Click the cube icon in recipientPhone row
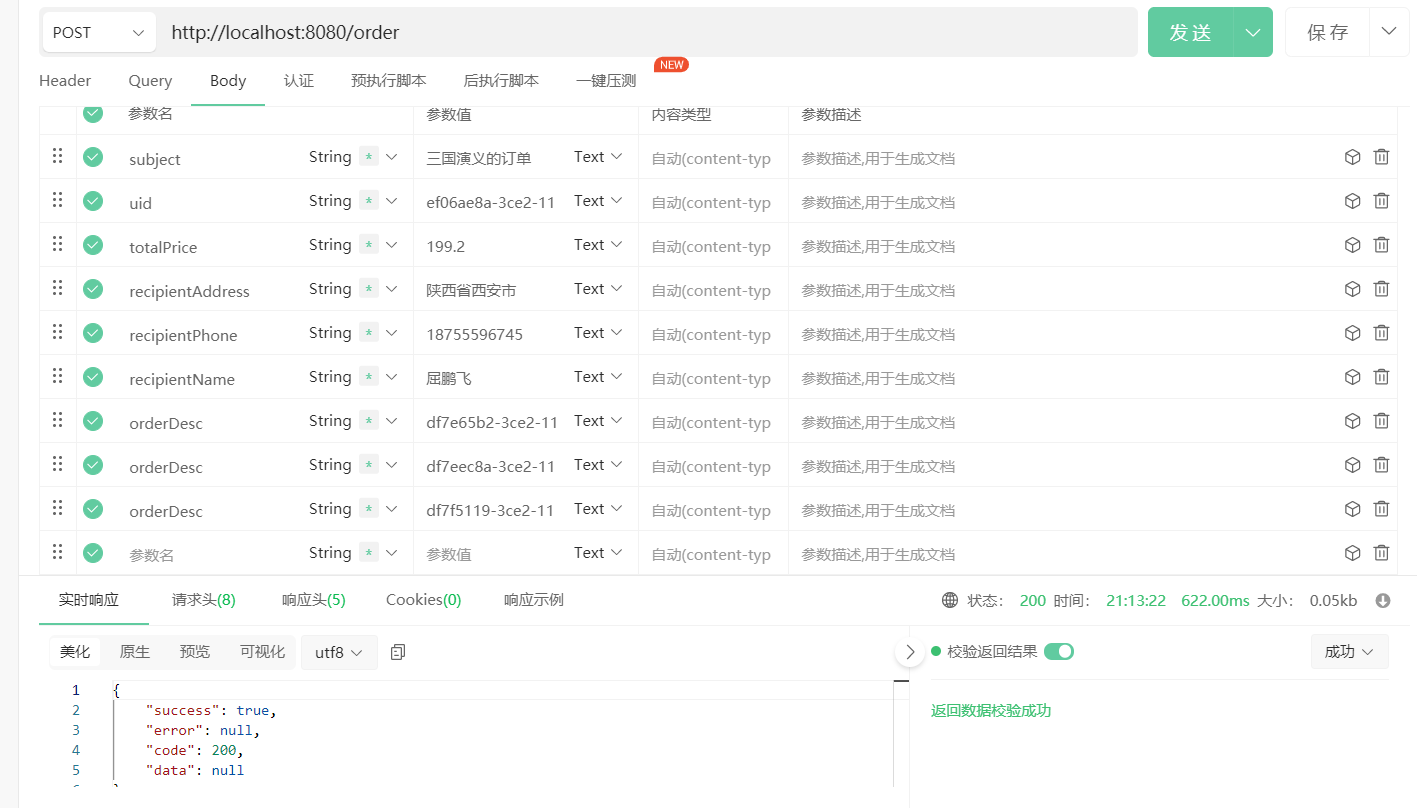The image size is (1417, 808). [x=1352, y=333]
